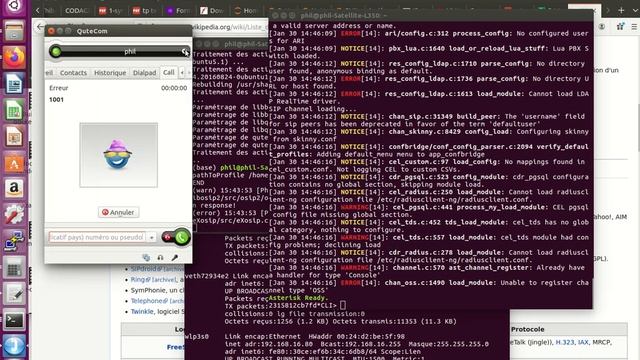
Task: Open the text editor icon in the launcher
Action: click(14, 294)
